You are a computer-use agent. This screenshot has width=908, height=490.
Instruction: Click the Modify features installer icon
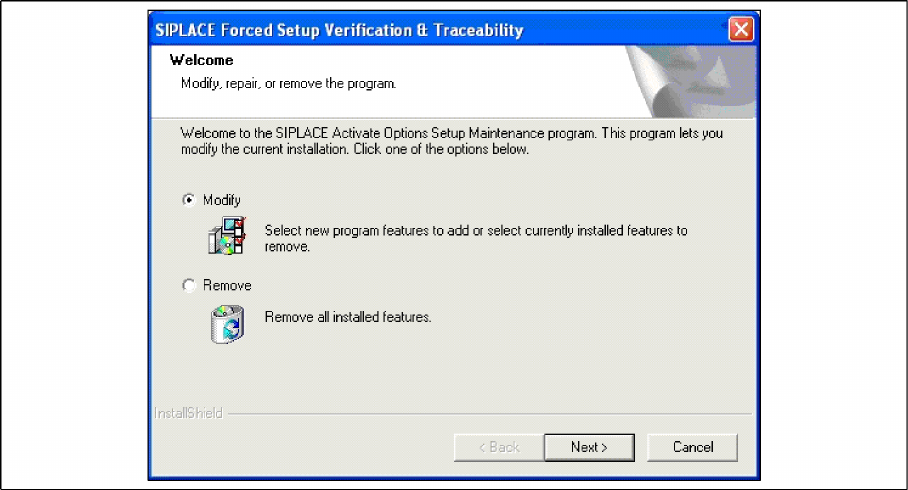pyautogui.click(x=227, y=236)
